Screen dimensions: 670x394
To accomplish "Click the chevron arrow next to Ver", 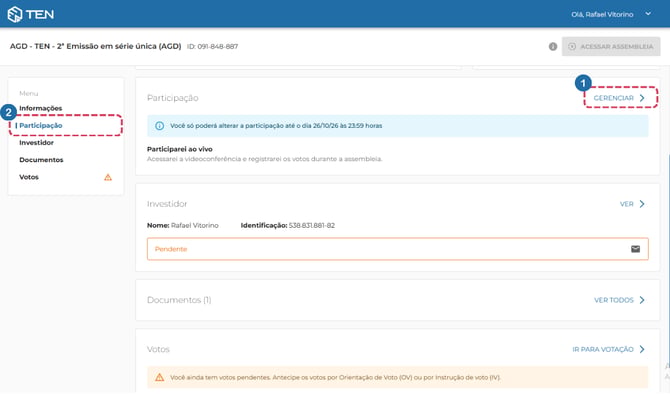I will click(x=642, y=204).
